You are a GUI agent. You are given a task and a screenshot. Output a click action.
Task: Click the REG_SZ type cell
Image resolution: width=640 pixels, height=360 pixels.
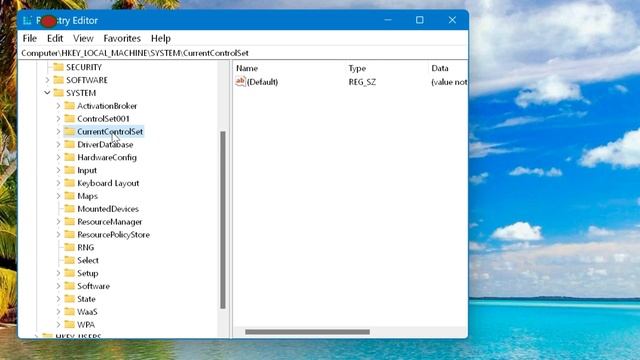(x=362, y=82)
